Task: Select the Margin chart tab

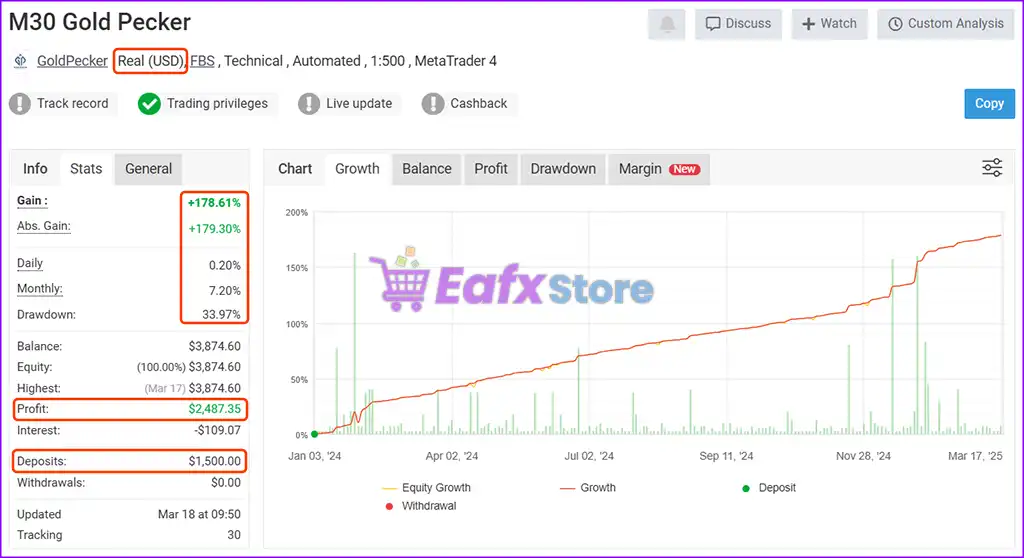Action: coord(659,169)
